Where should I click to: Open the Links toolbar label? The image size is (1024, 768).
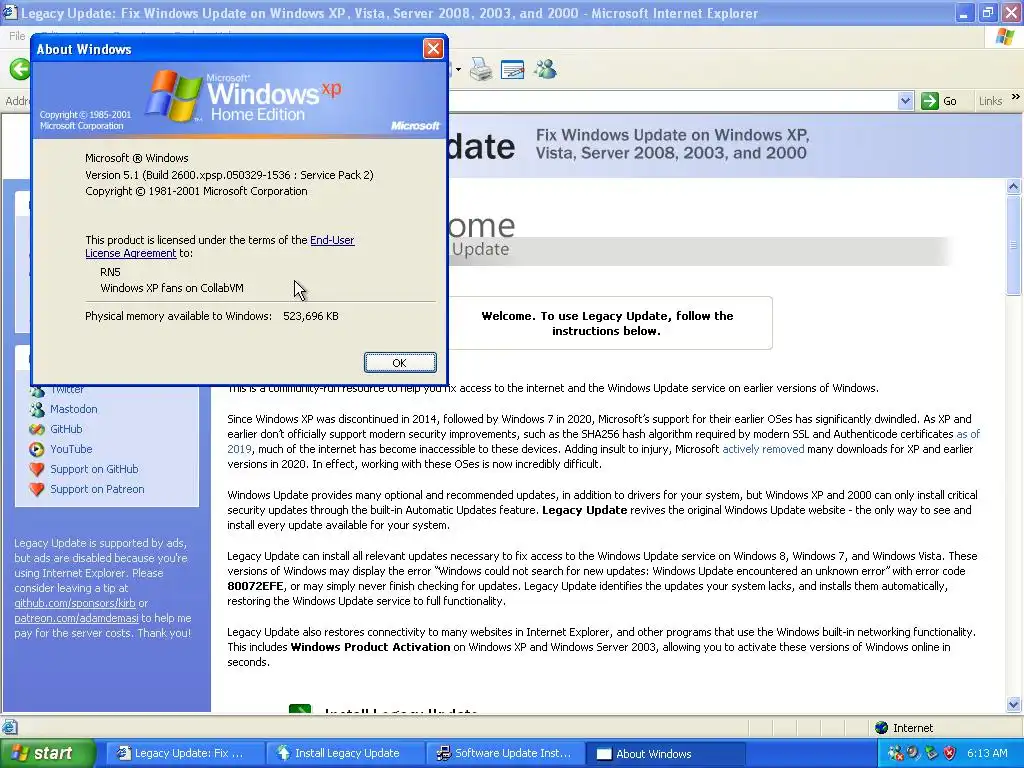click(x=990, y=101)
